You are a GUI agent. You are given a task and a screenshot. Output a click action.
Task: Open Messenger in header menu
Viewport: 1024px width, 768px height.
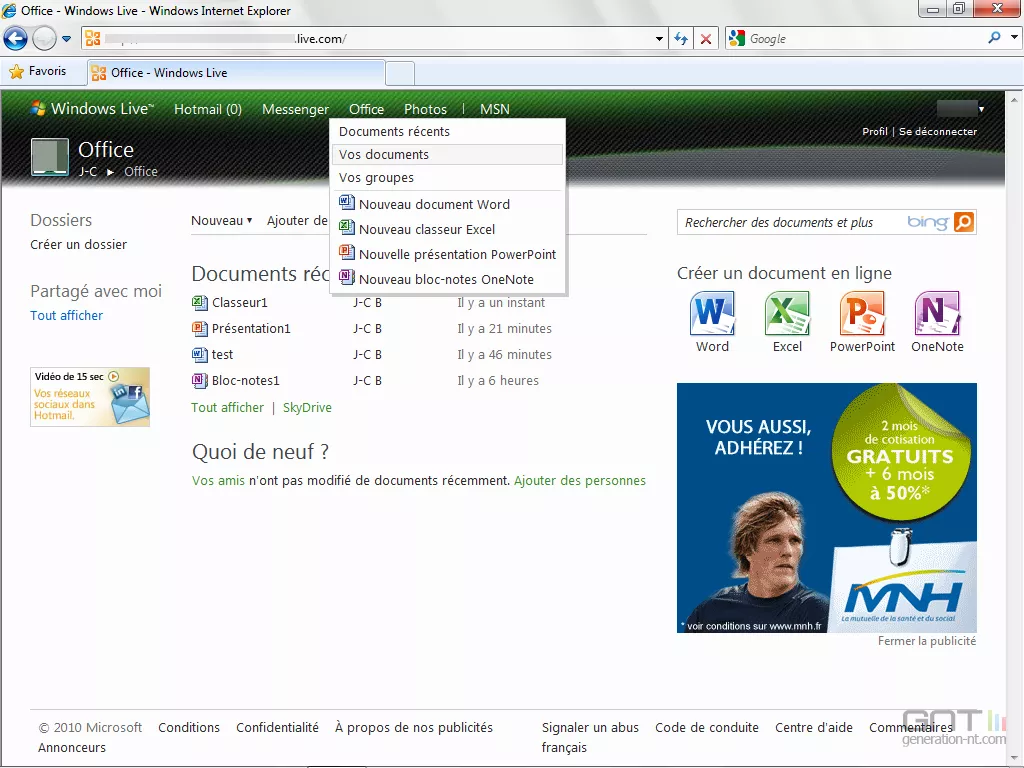pos(295,109)
